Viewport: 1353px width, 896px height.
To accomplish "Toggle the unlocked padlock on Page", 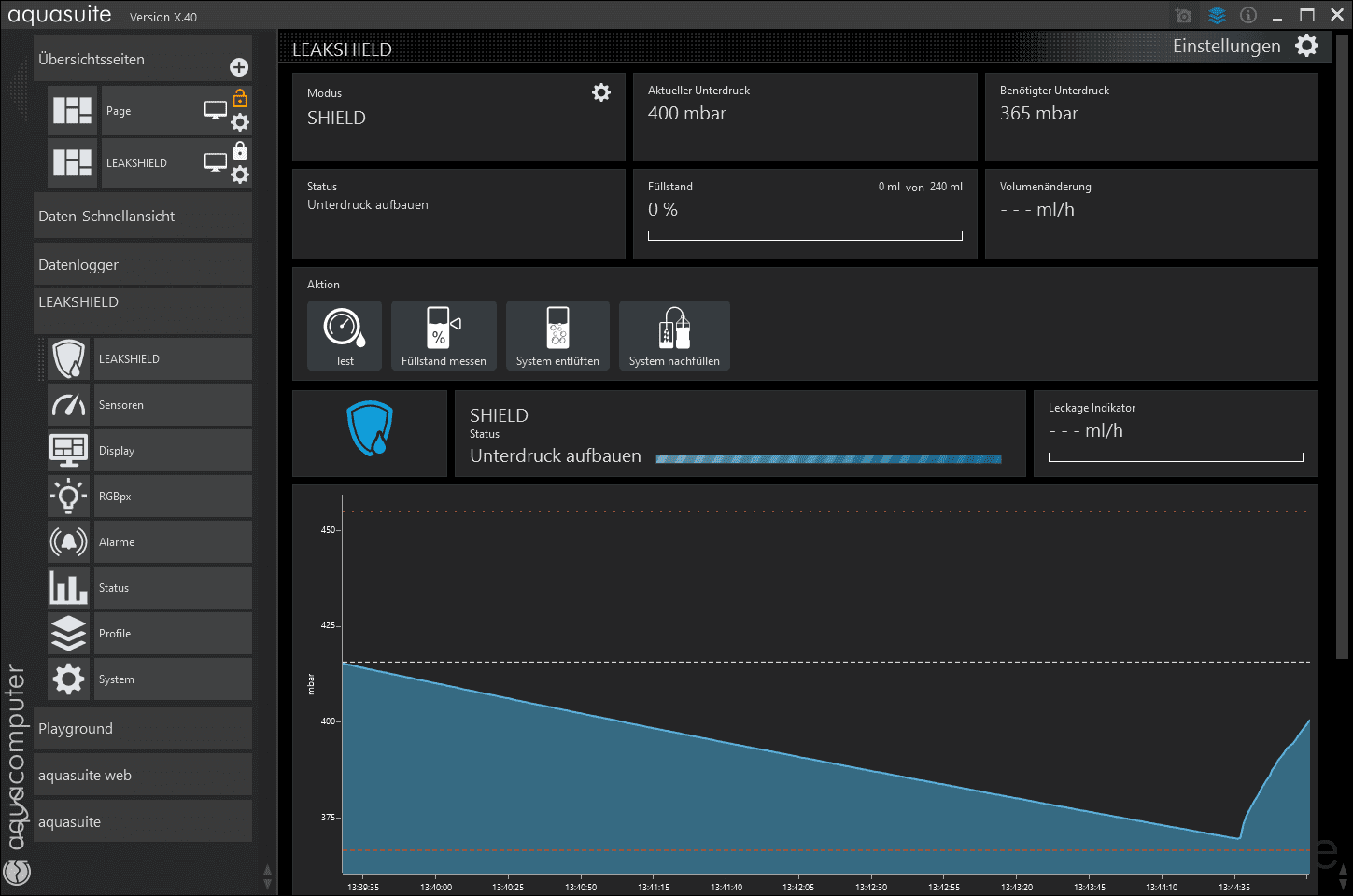I will click(240, 97).
